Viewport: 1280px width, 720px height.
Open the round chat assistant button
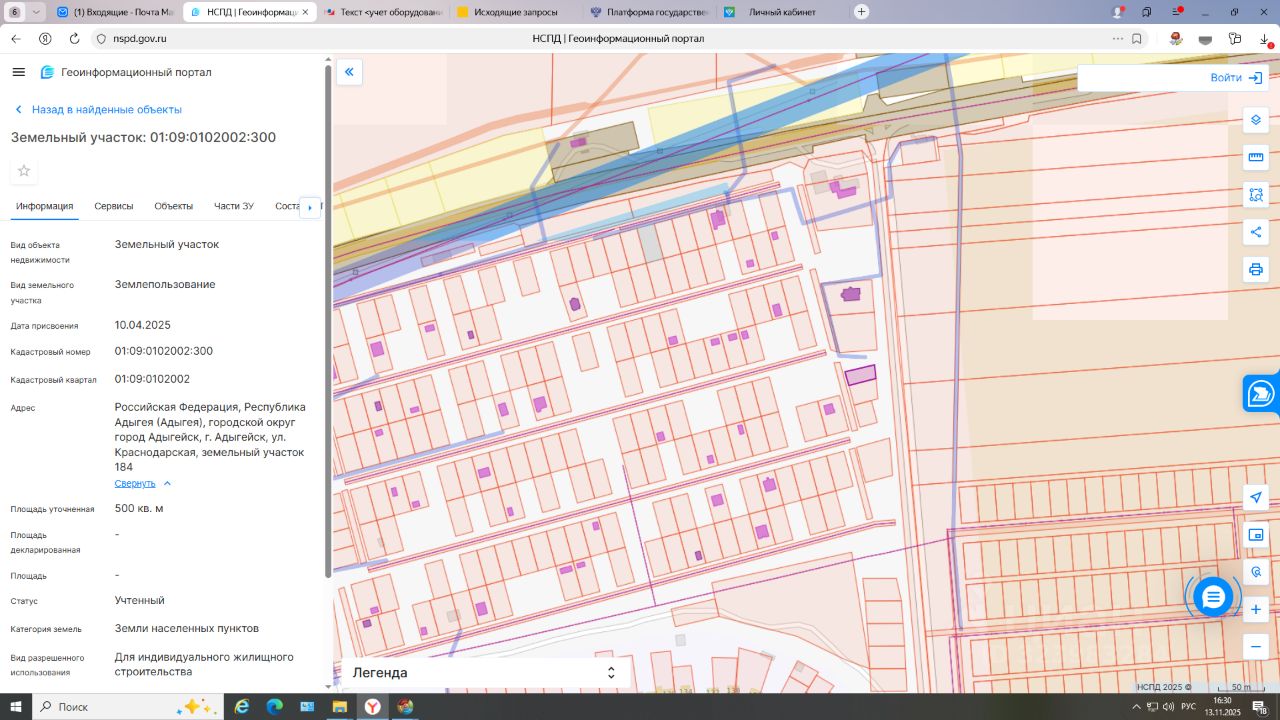(x=1212, y=597)
